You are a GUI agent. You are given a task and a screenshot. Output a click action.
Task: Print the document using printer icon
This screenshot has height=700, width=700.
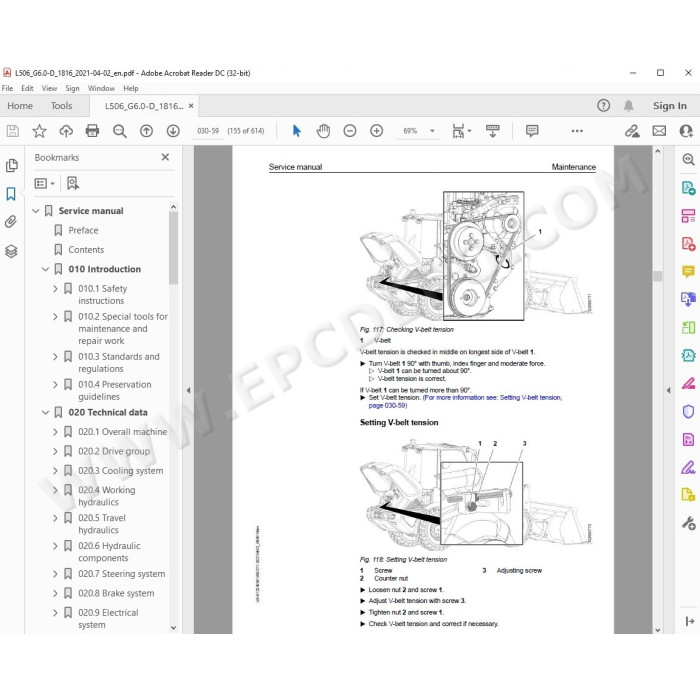pyautogui.click(x=92, y=131)
